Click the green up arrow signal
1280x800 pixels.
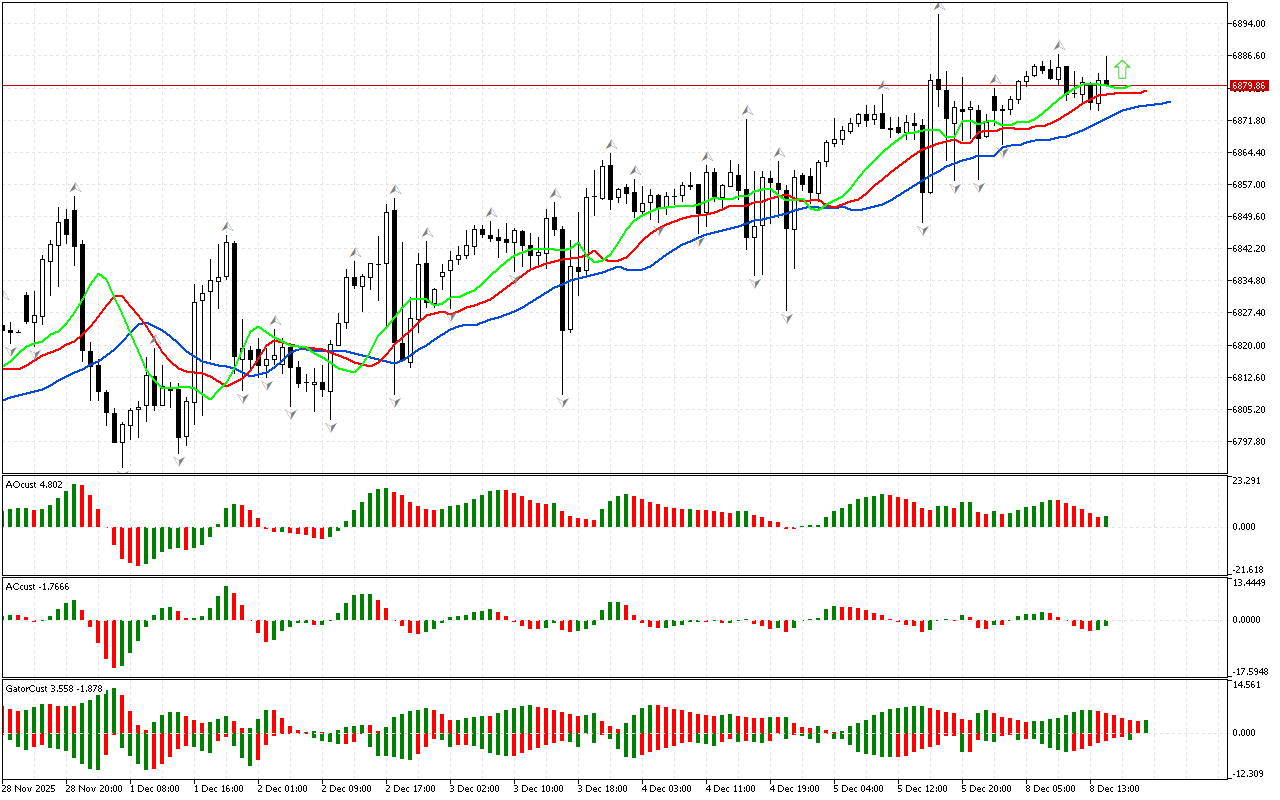click(x=1122, y=69)
